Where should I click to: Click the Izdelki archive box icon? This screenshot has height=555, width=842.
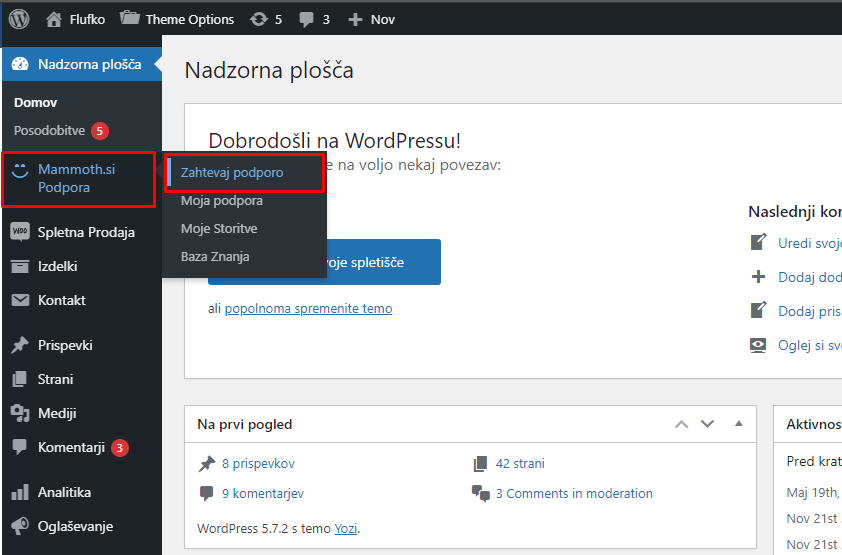click(20, 266)
